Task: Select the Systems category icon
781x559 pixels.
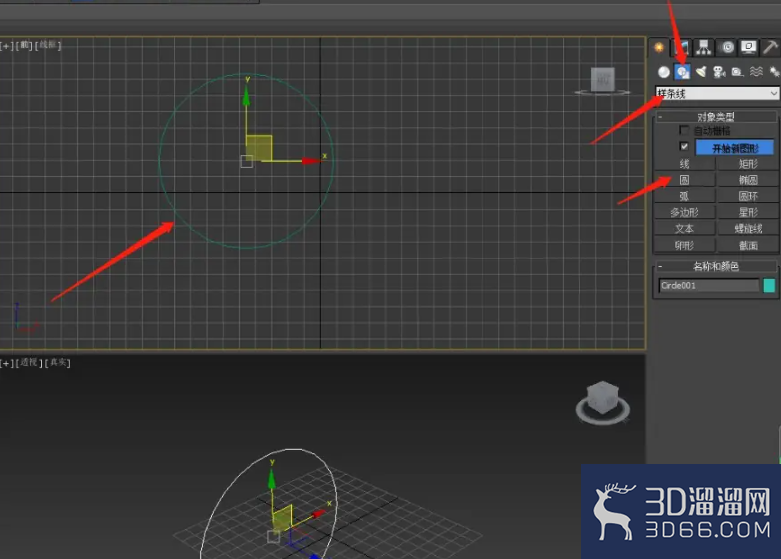Action: [774, 72]
